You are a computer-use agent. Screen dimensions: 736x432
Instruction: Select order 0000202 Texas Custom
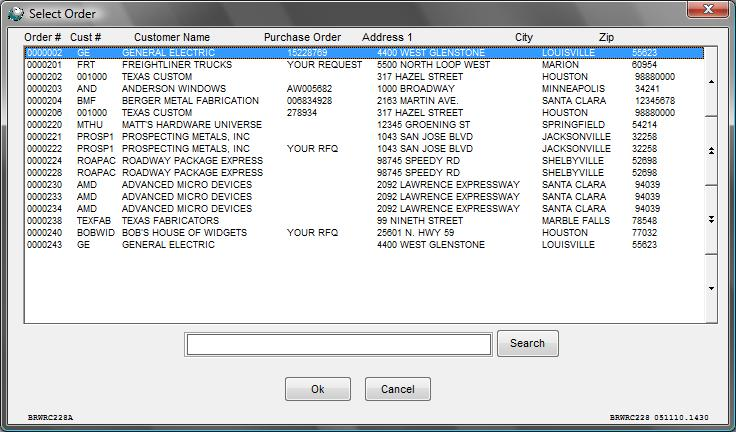(x=365, y=77)
